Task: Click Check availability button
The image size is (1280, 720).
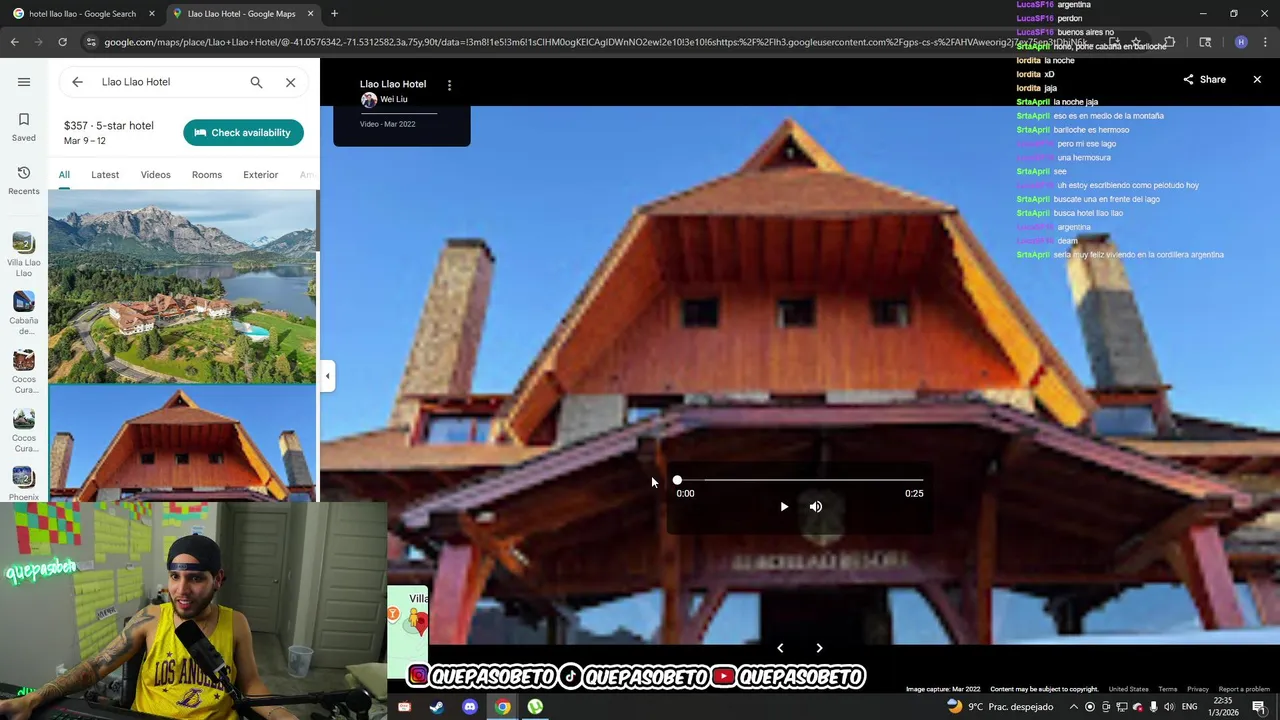Action: (x=243, y=133)
